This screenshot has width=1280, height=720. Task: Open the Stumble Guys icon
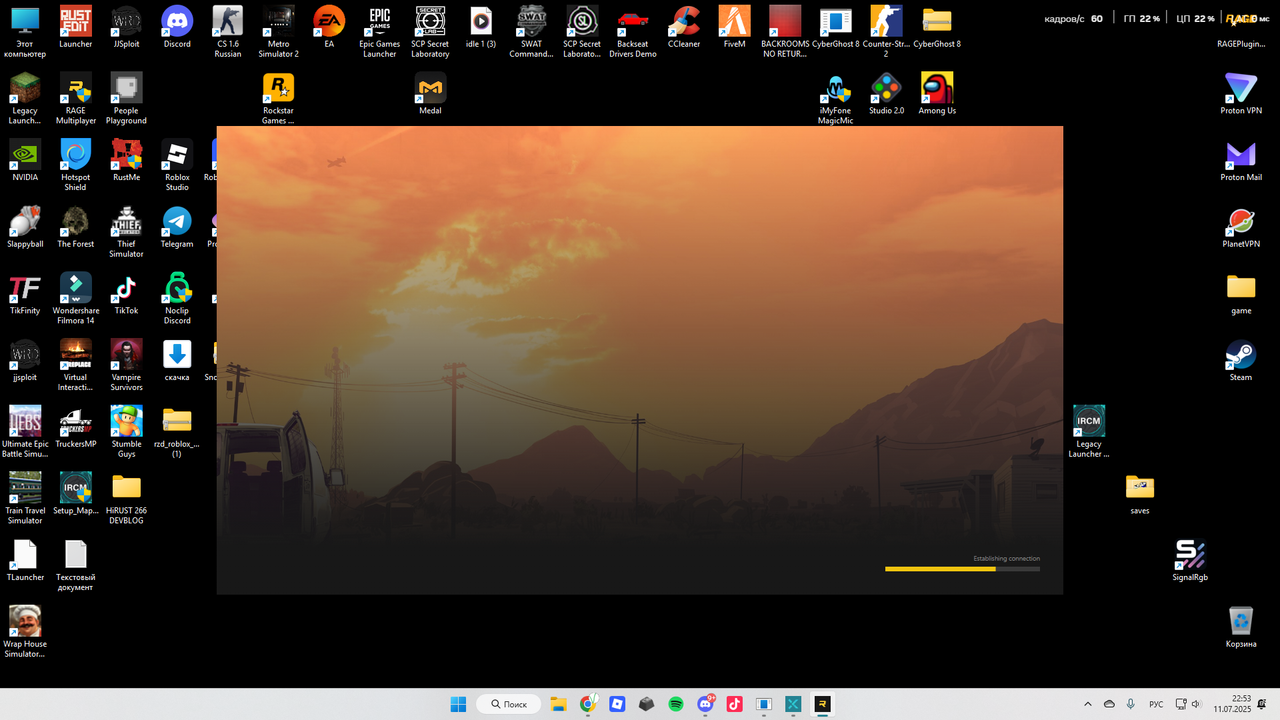pyautogui.click(x=126, y=433)
